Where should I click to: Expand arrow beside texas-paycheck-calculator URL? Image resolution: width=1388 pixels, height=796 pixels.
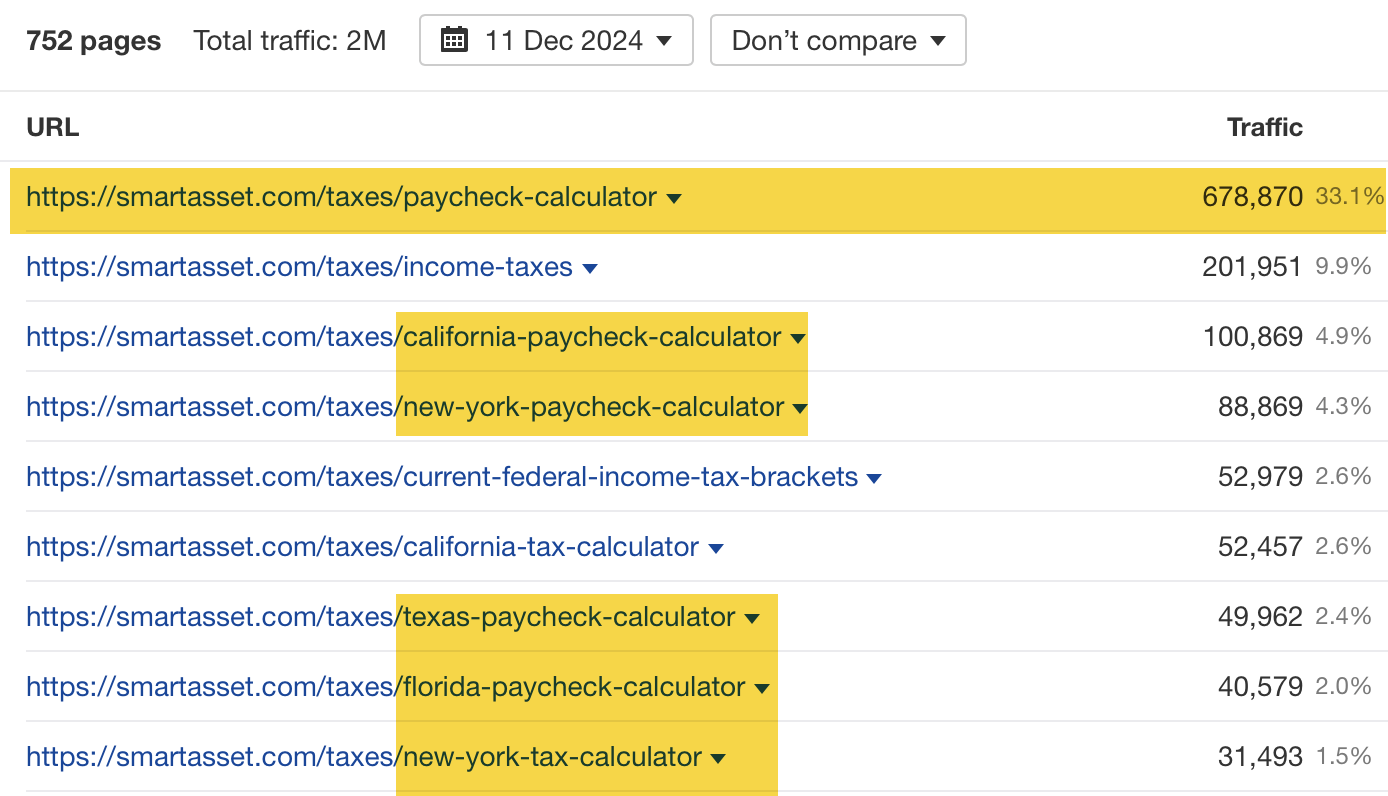click(752, 618)
